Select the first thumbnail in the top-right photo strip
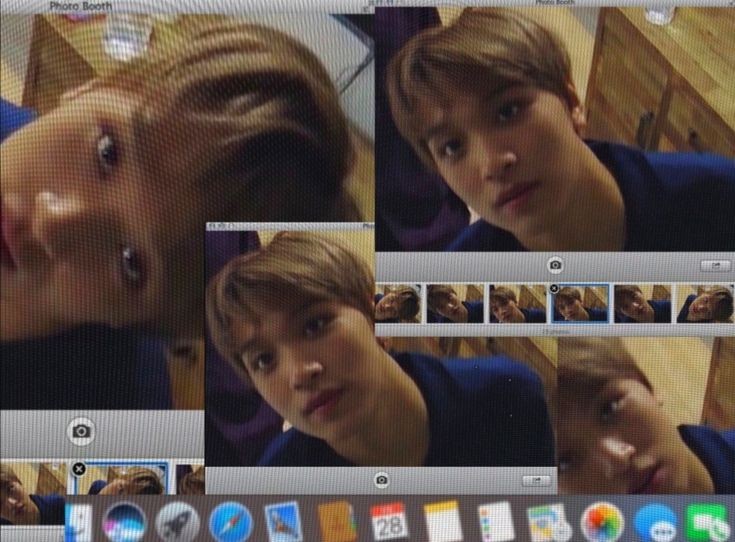 click(x=398, y=303)
